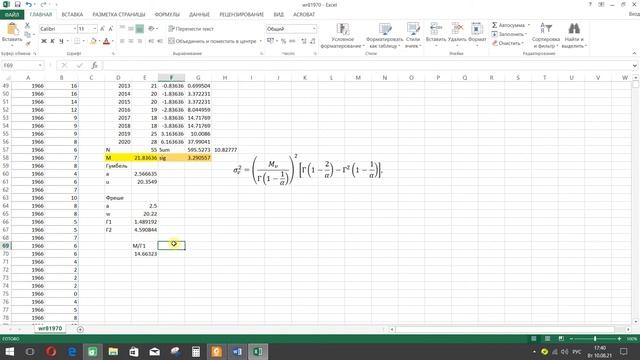Open Format as Table (Форматировать как таблицу)
The width and height of the screenshot is (640, 360).
pyautogui.click(x=384, y=36)
